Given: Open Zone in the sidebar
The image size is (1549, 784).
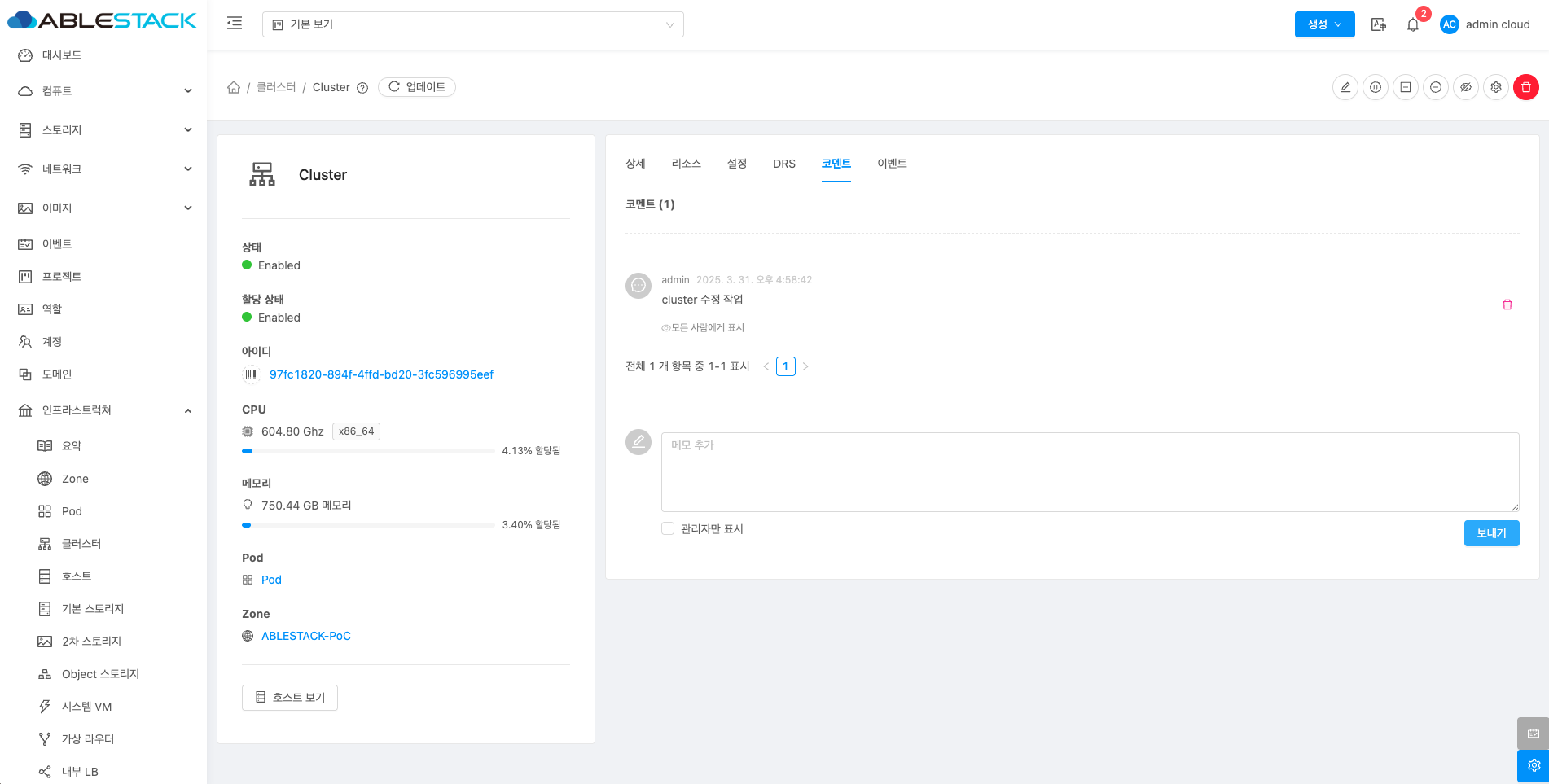Looking at the screenshot, I should (75, 479).
